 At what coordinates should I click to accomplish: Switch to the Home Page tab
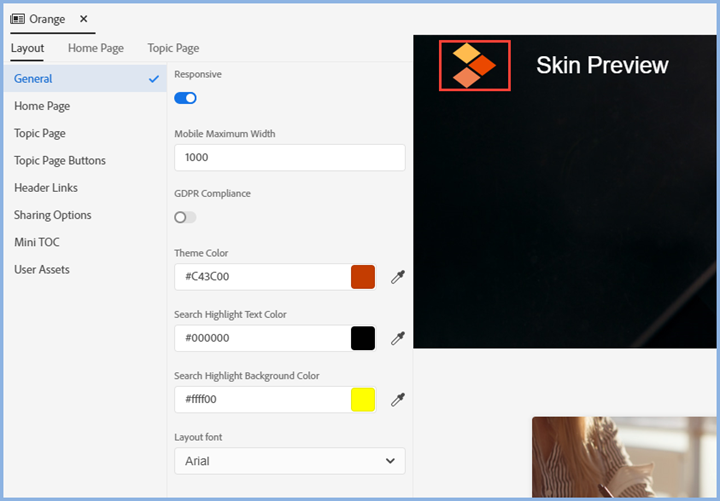[x=96, y=48]
